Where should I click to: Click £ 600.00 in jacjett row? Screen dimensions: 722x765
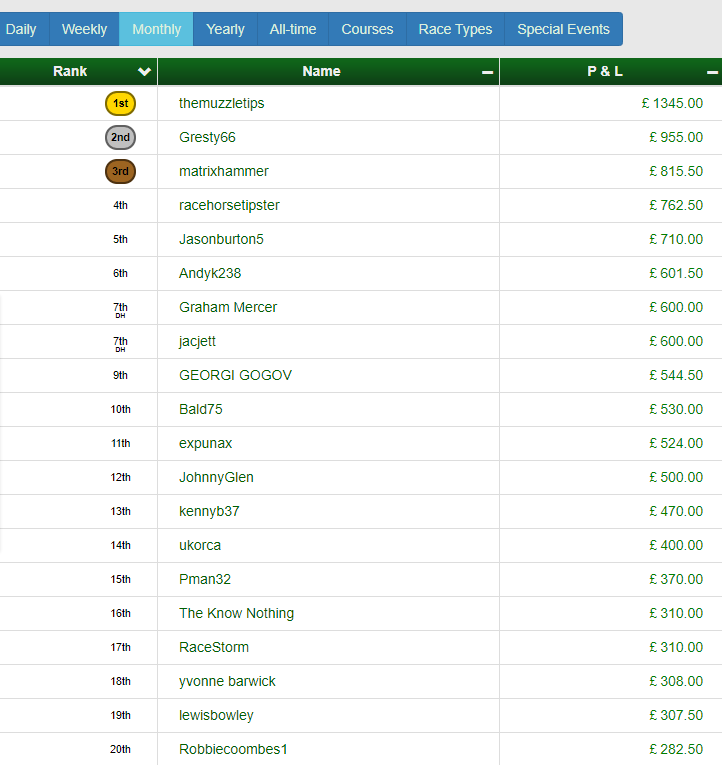tap(676, 342)
